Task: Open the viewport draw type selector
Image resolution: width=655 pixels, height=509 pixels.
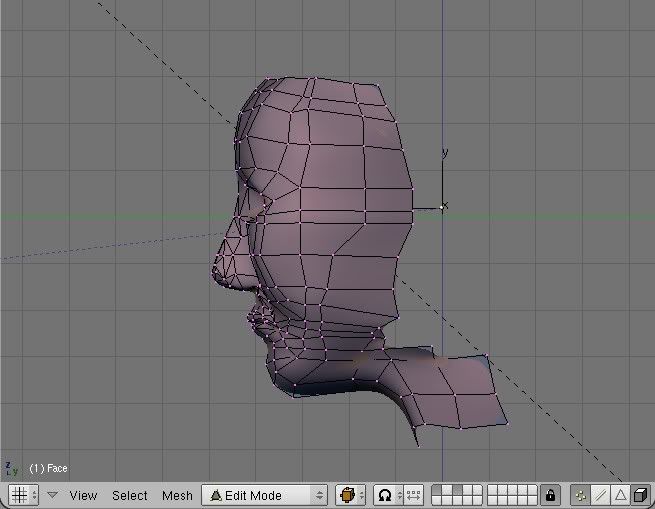Action: point(350,495)
